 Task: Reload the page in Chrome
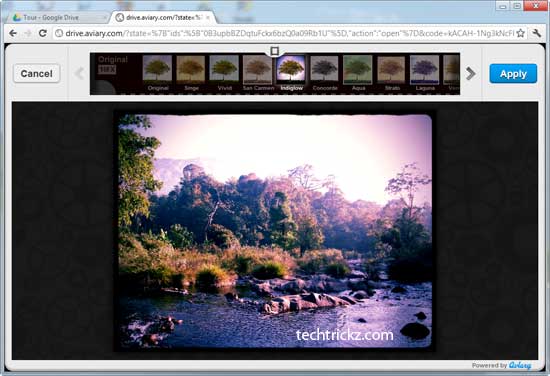(43, 33)
